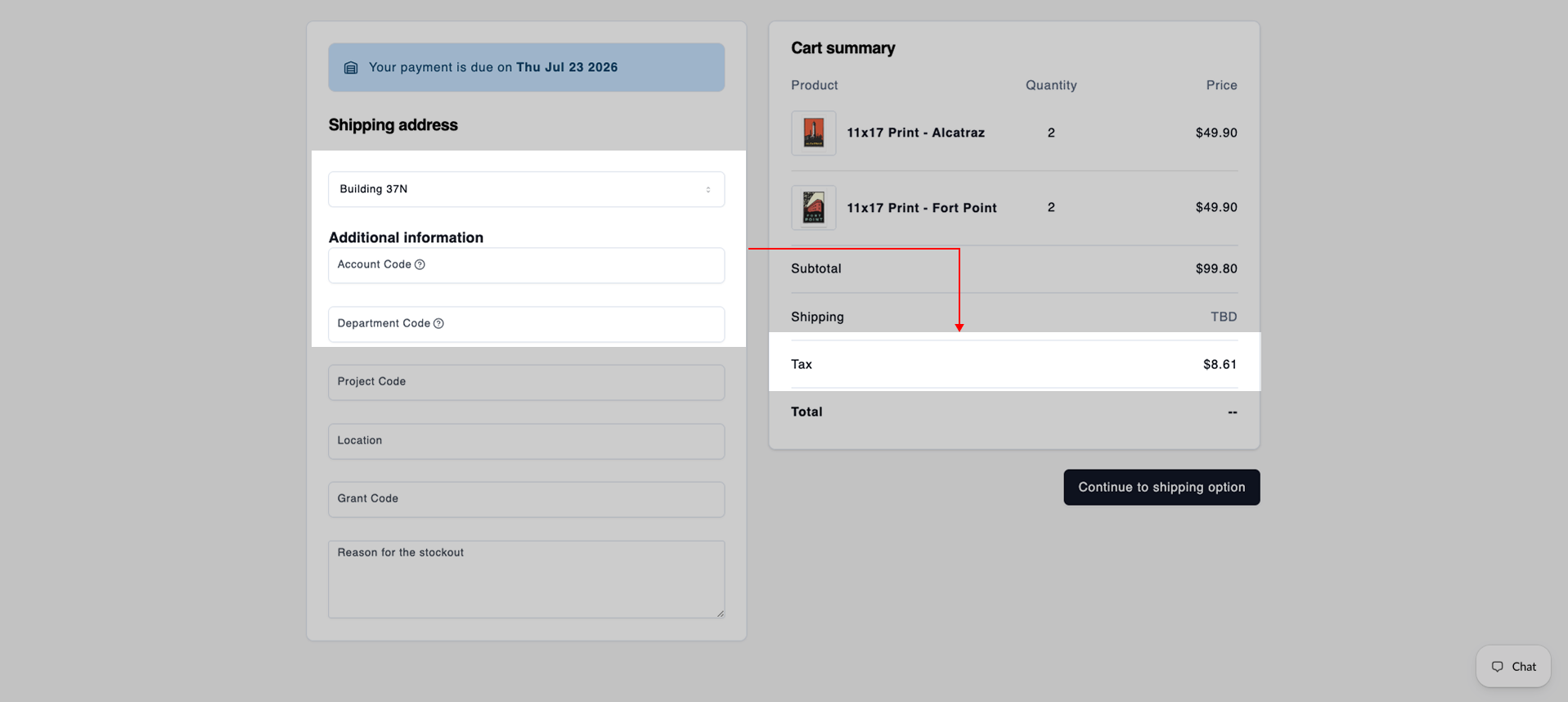Click the Fort Point row $49.90 price

(1216, 207)
